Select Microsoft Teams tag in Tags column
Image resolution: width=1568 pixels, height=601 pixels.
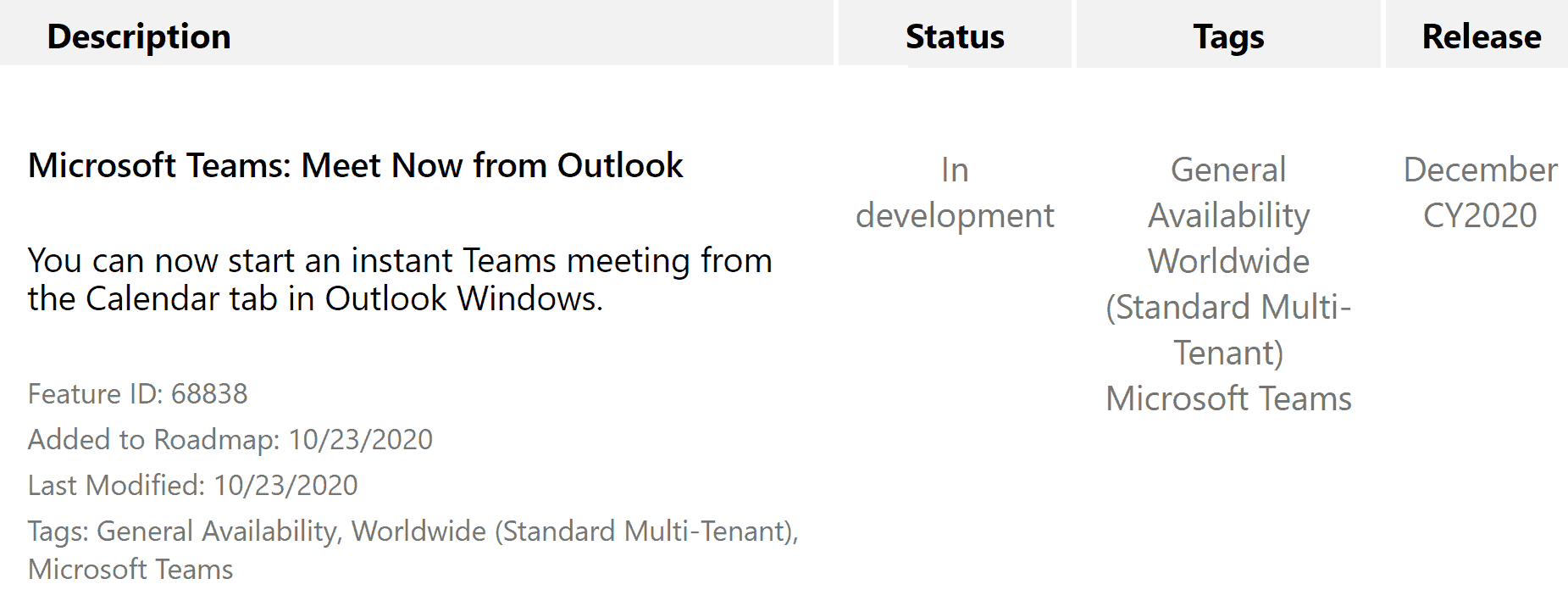click(x=1228, y=398)
